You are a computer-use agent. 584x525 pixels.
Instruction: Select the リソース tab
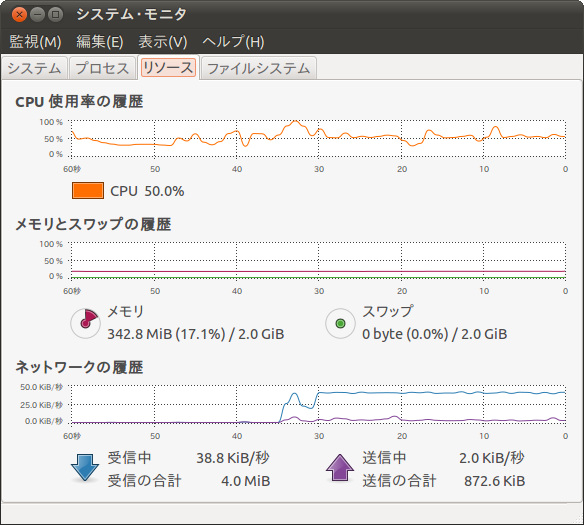168,67
